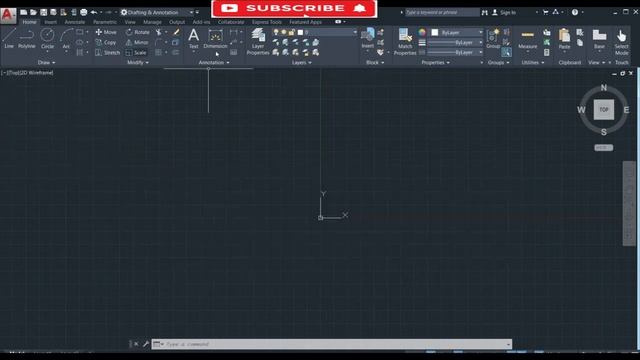
Task: Click the Stretch button
Action: (107, 52)
